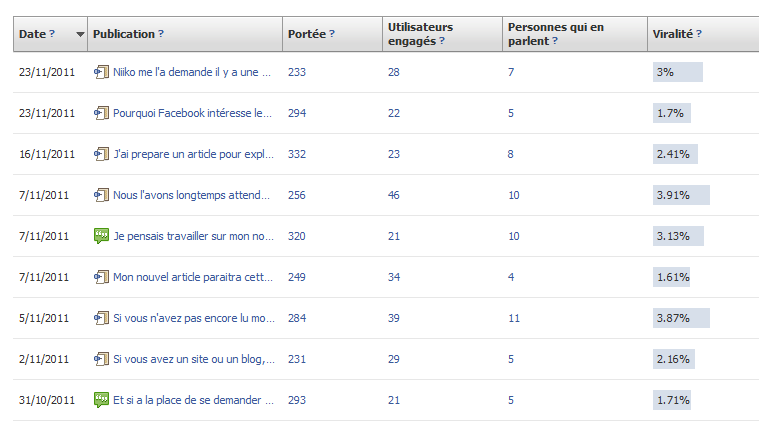Click the green status icon beside "Et si a la place"
759x429 pixels.
coord(100,400)
